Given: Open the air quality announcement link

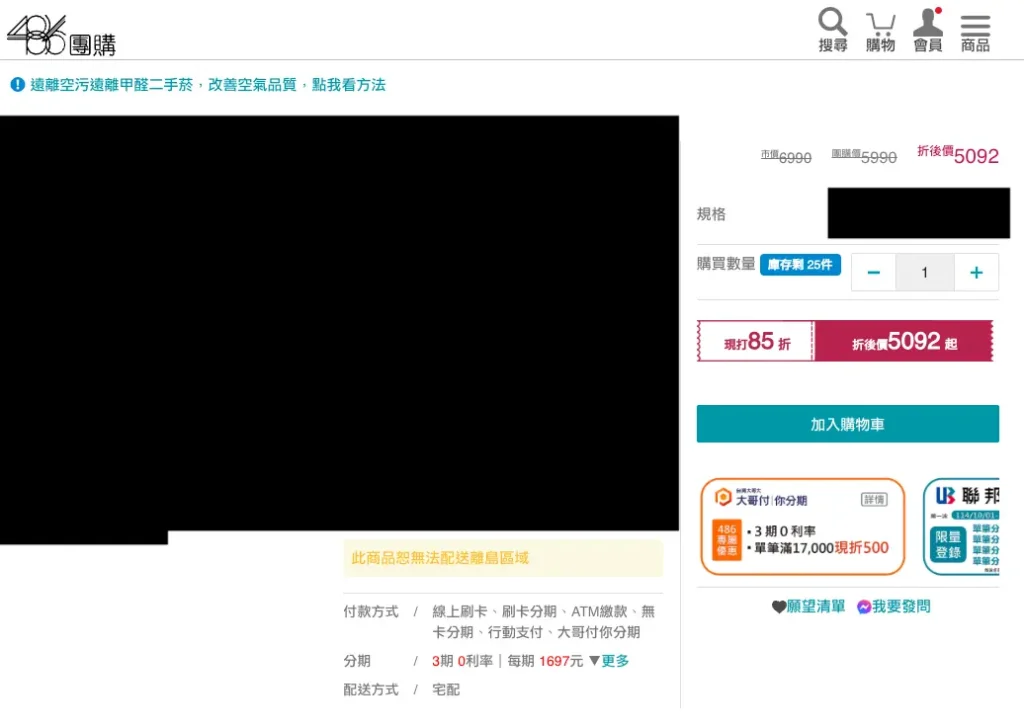Looking at the screenshot, I should coord(207,85).
